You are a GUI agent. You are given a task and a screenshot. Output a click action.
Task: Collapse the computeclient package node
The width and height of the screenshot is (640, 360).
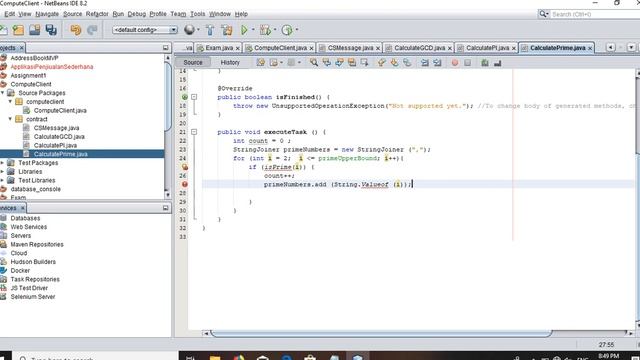[x=10, y=102]
